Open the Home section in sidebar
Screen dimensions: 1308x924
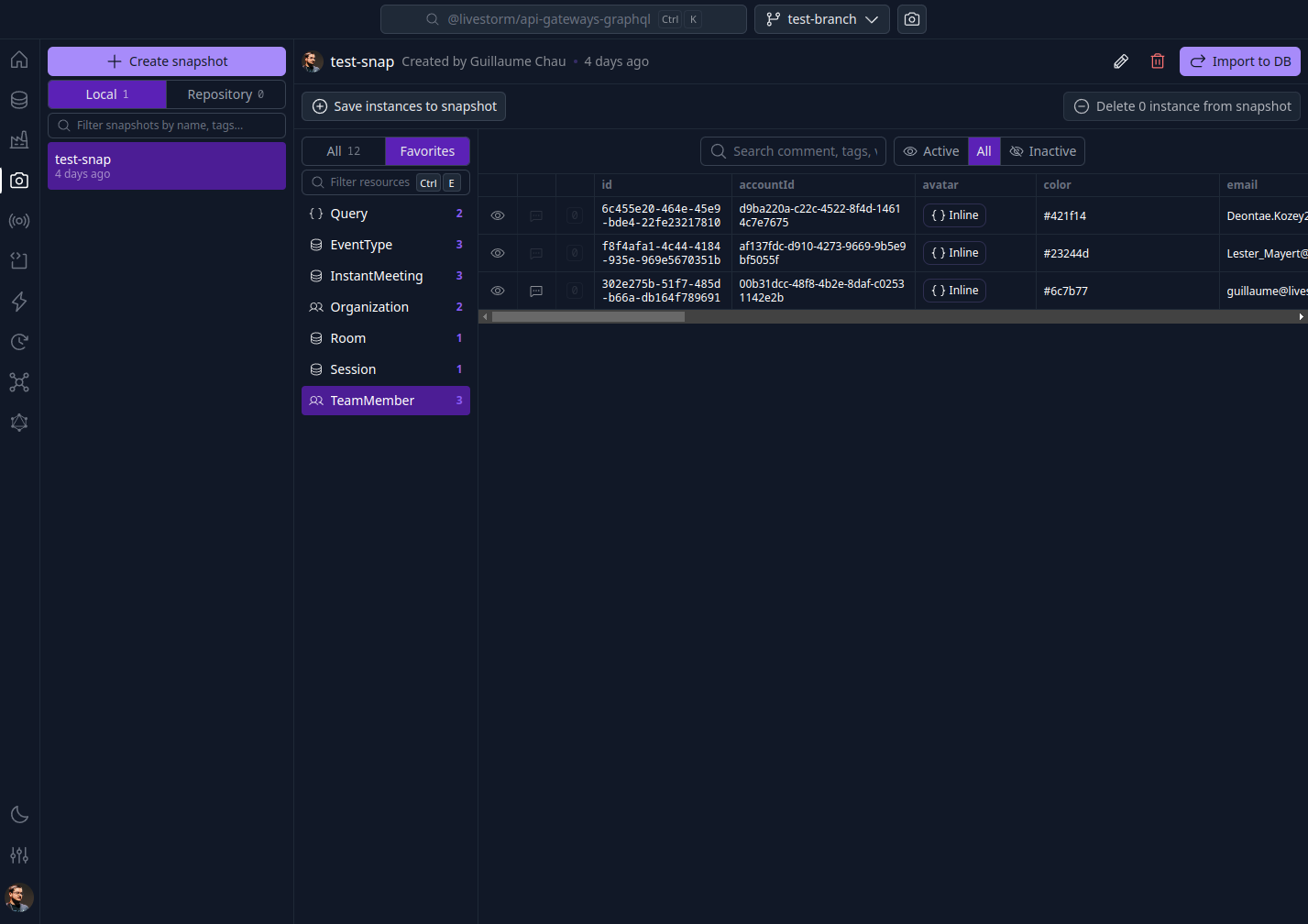click(19, 60)
